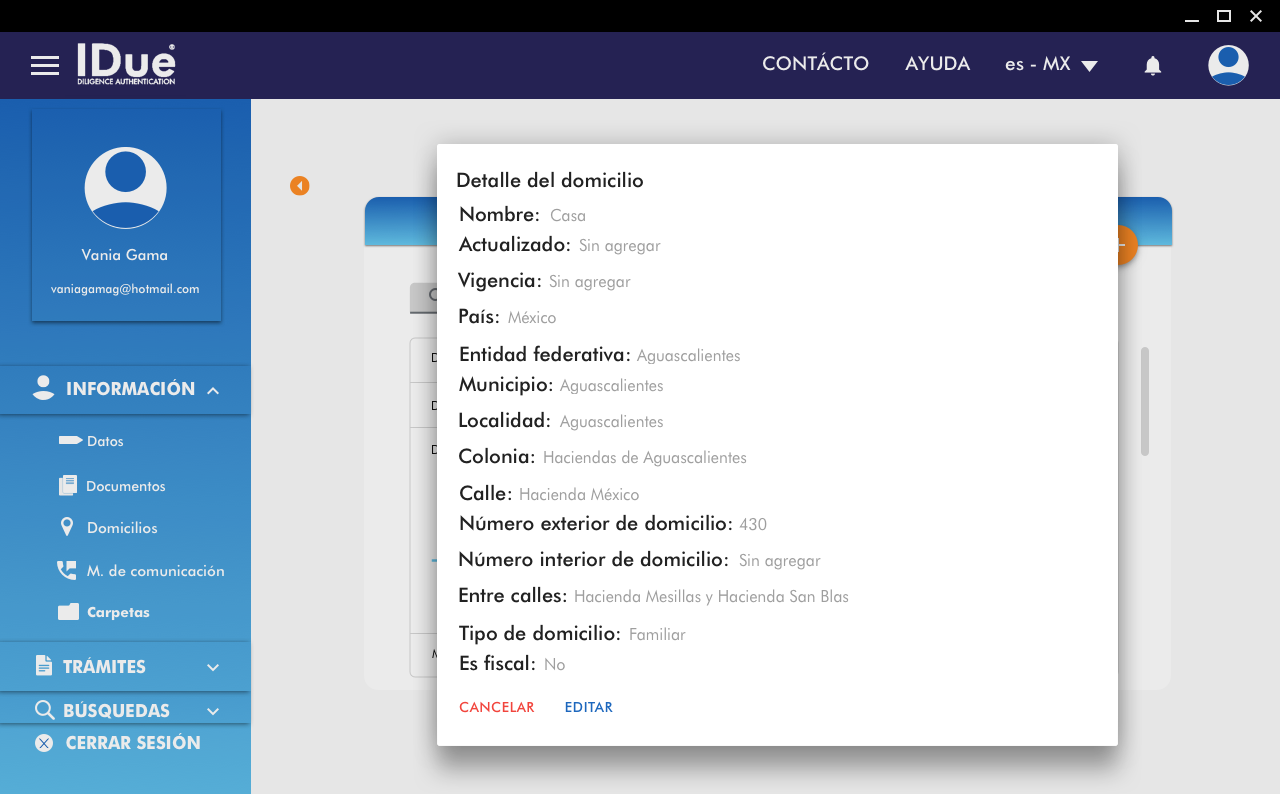Click EDITAR to edit the address
This screenshot has width=1280, height=794.
pos(588,707)
